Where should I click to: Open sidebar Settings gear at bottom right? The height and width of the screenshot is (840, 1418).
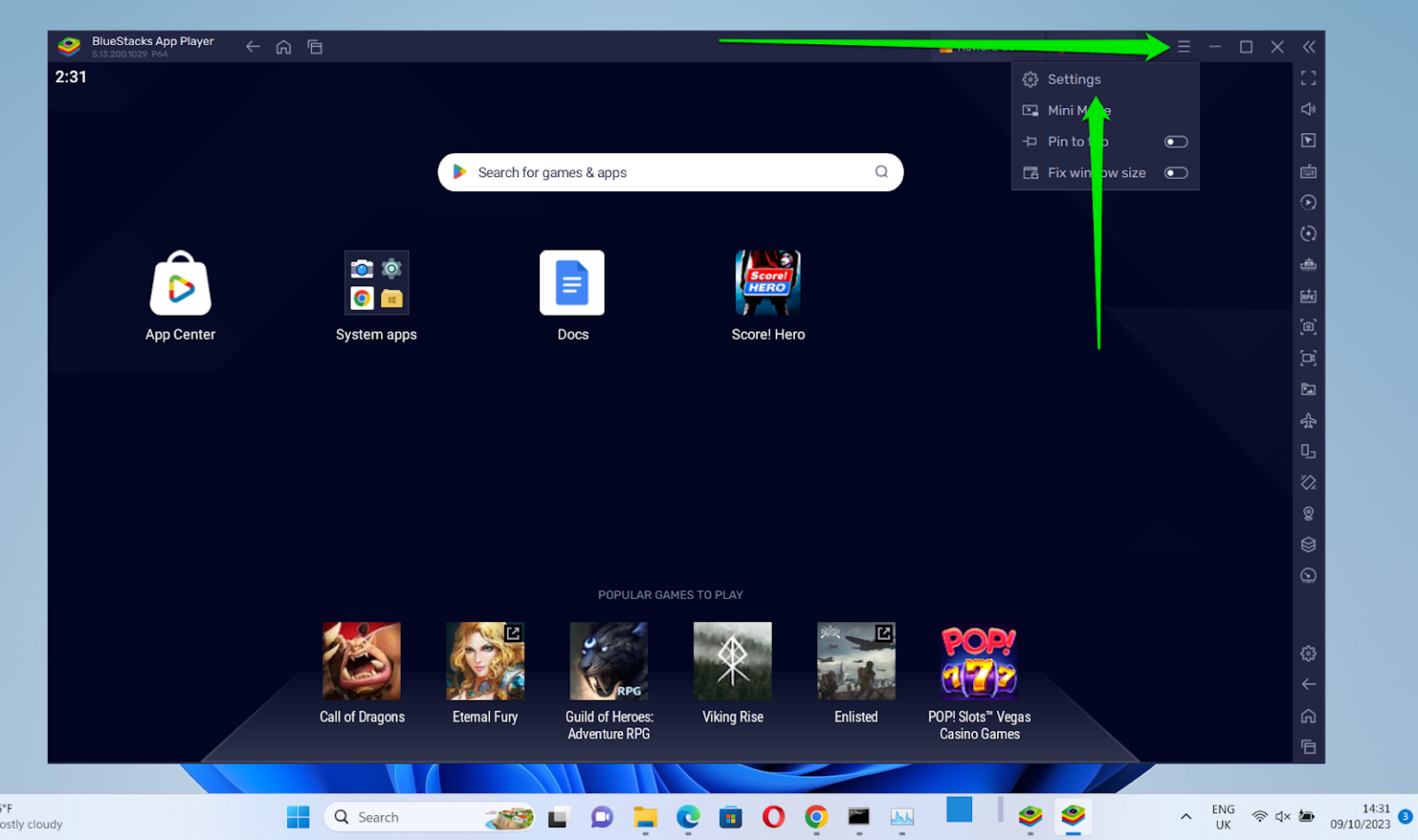click(x=1308, y=653)
